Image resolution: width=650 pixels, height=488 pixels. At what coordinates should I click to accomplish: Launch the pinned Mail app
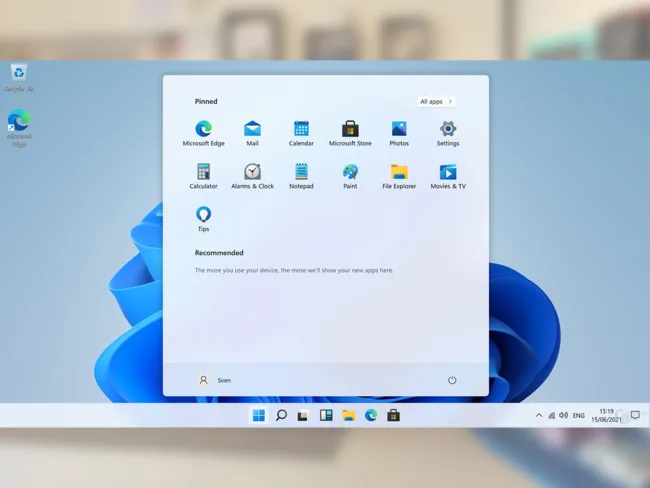[x=252, y=133]
